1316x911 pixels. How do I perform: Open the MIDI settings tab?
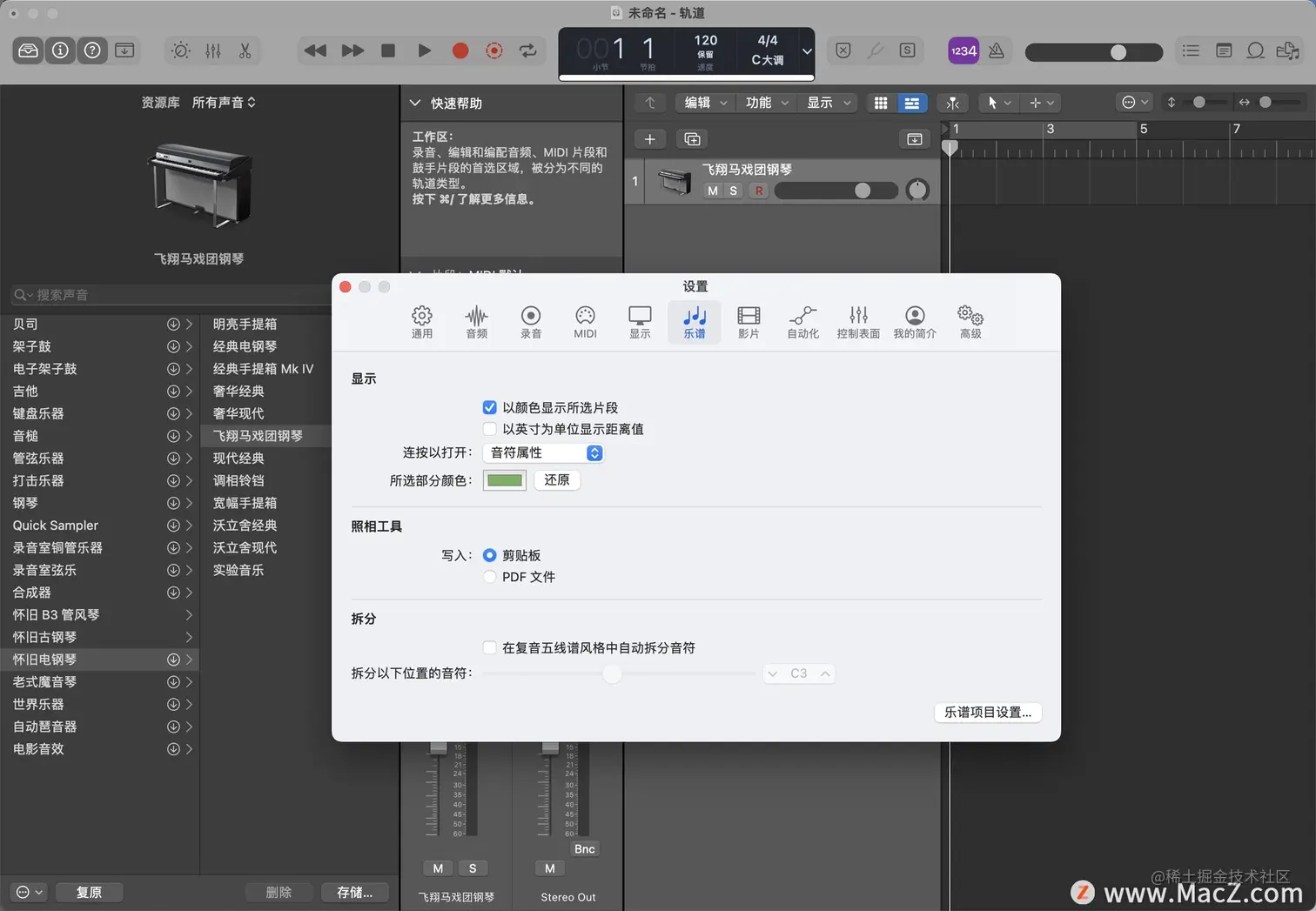point(585,322)
